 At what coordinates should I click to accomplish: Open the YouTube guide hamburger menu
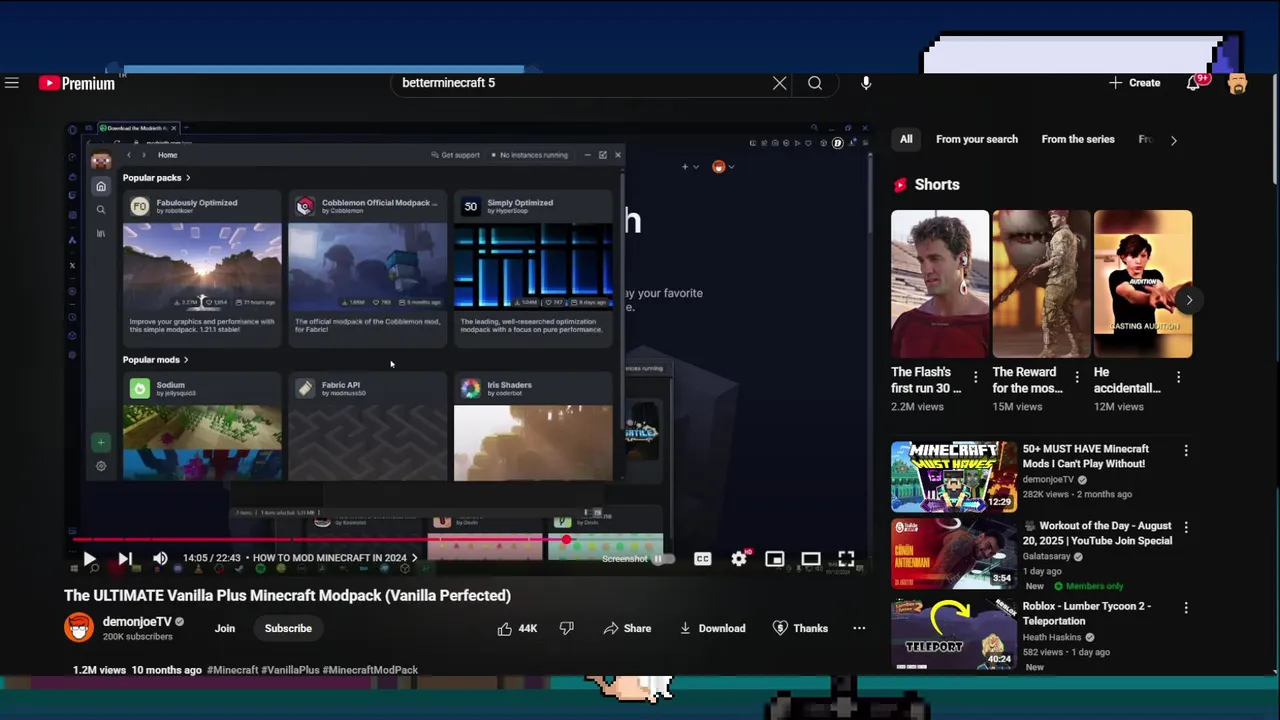coord(12,83)
